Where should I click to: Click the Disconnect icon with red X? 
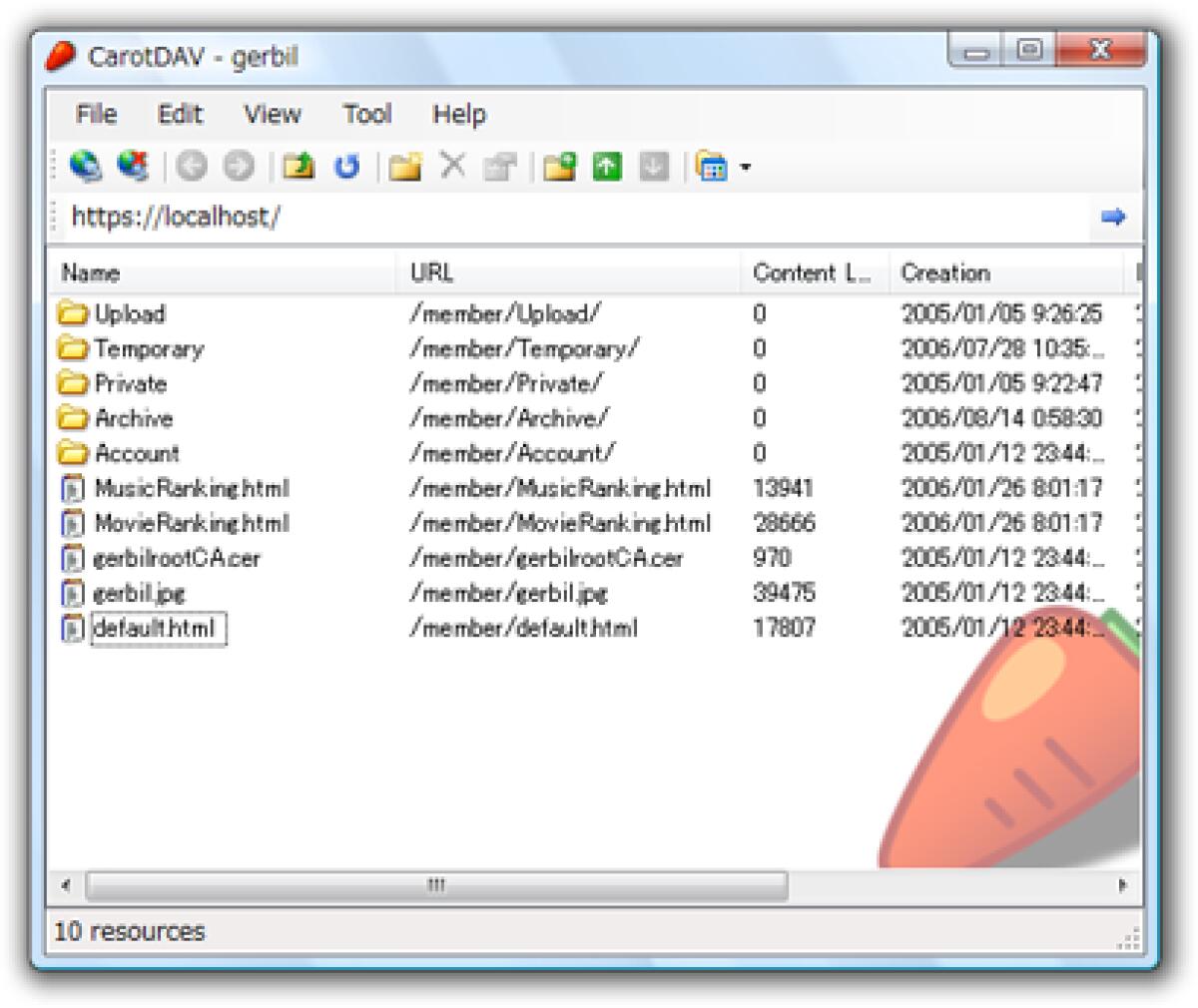(132, 167)
